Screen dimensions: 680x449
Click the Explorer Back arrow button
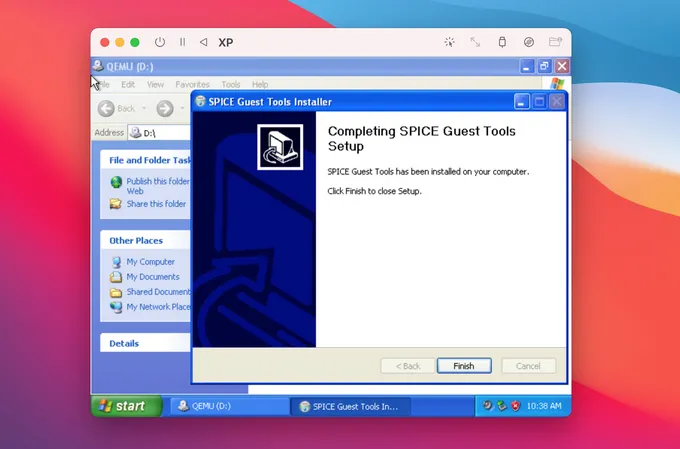[x=106, y=108]
